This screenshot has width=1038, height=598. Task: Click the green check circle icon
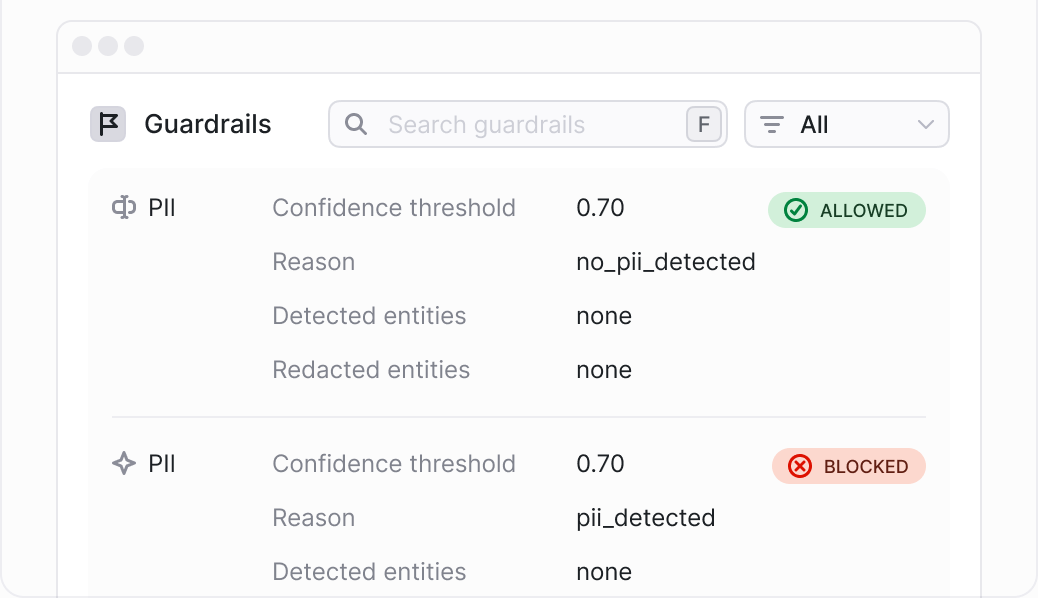pyautogui.click(x=796, y=210)
